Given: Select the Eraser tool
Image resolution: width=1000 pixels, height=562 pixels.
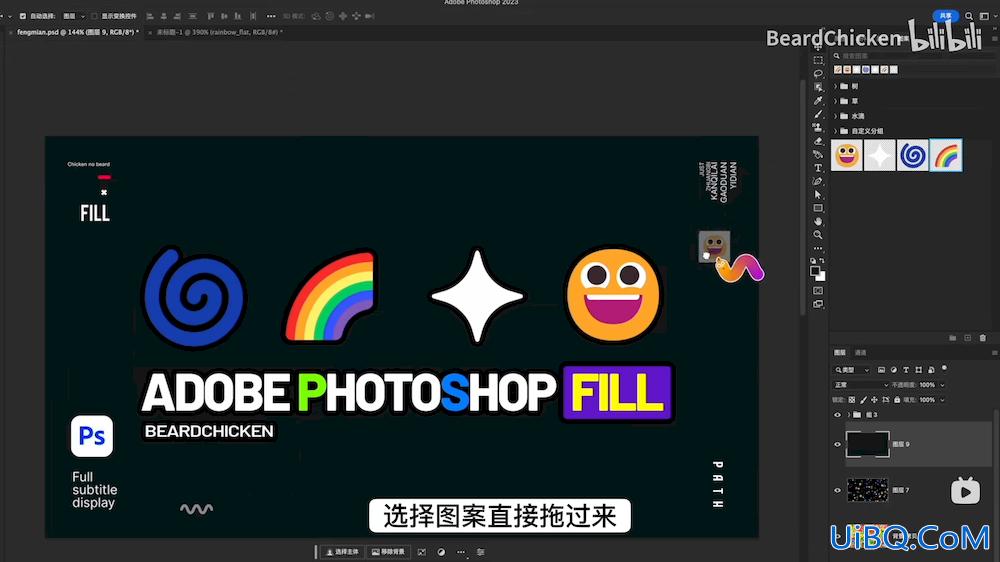Looking at the screenshot, I should 818,140.
